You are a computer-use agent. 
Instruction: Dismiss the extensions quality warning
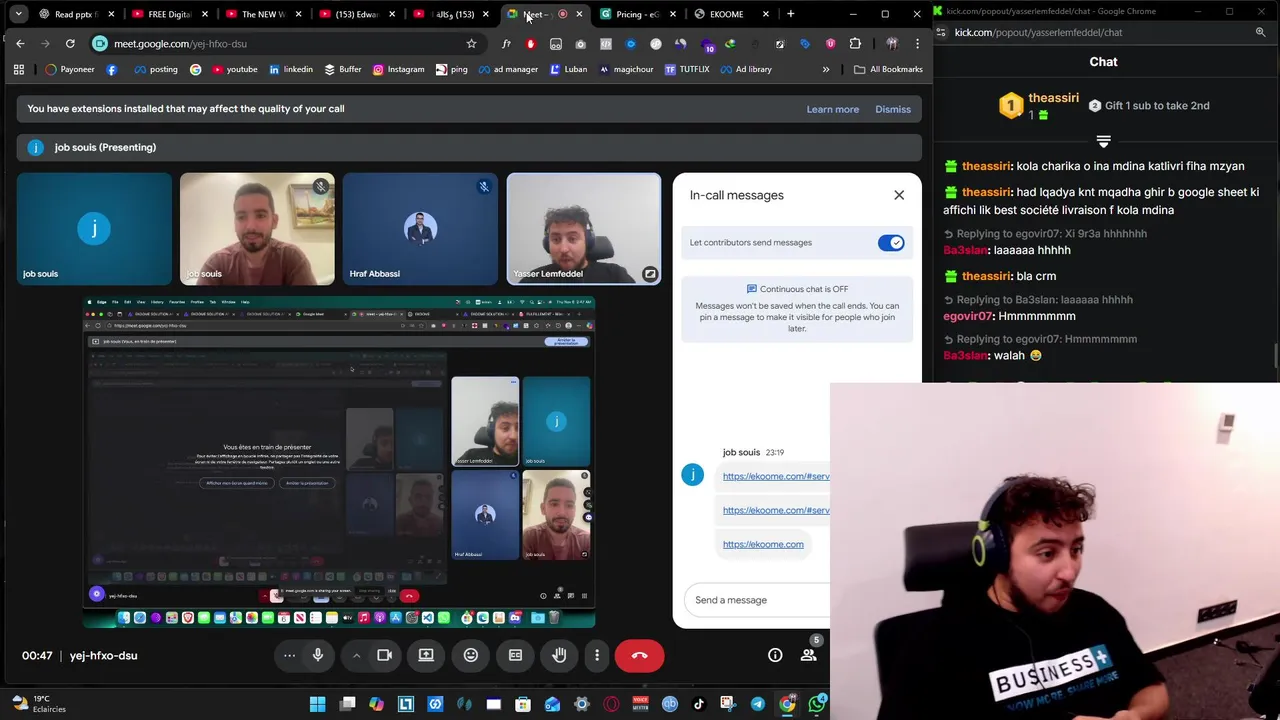tap(893, 109)
